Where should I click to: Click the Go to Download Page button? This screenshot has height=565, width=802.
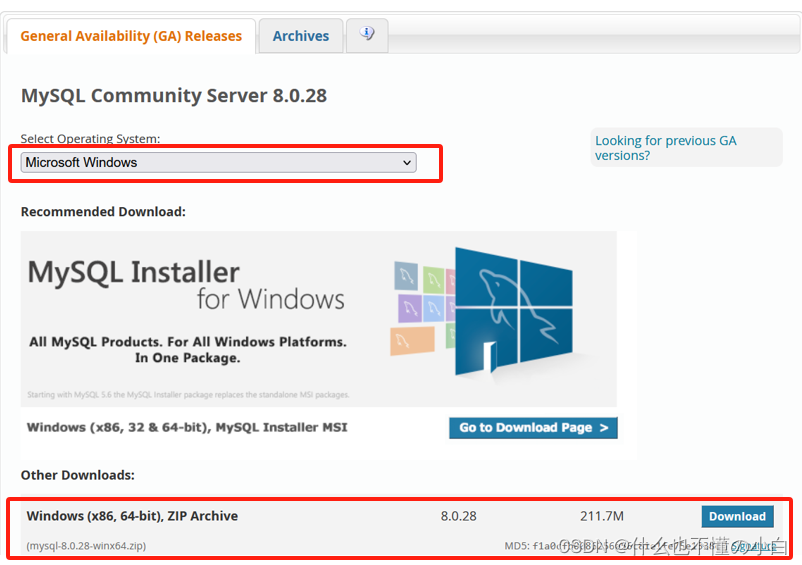tap(533, 427)
